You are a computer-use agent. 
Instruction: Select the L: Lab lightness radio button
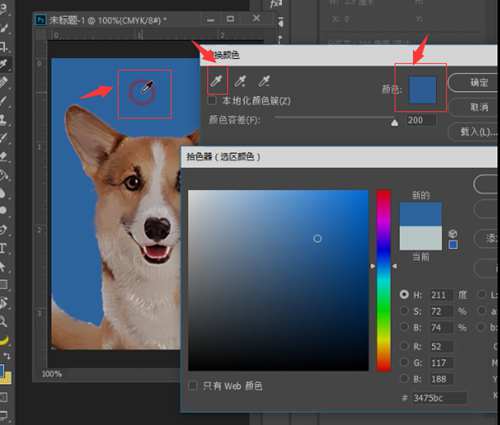(x=481, y=294)
